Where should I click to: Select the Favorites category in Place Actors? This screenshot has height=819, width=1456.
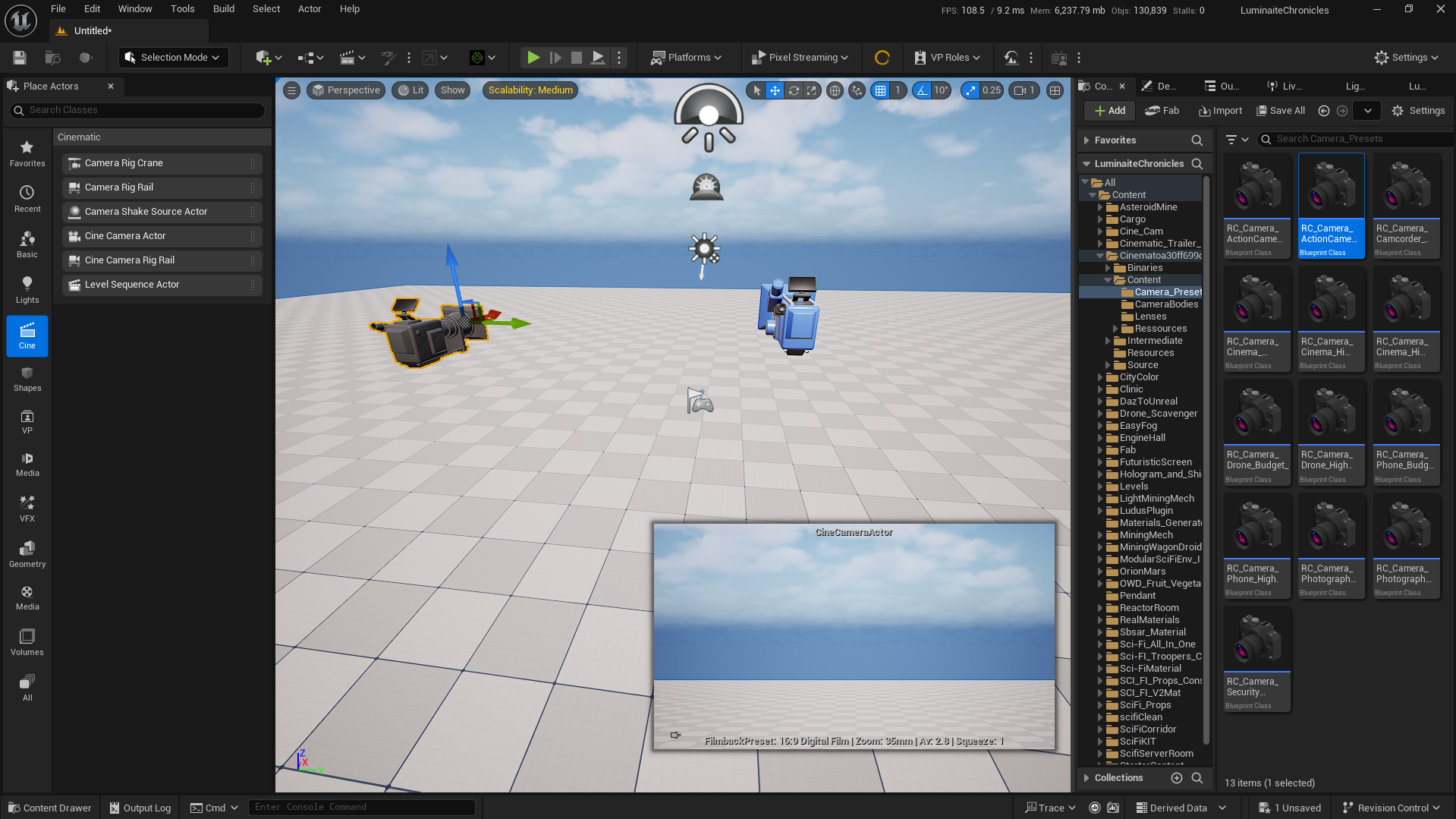(27, 153)
